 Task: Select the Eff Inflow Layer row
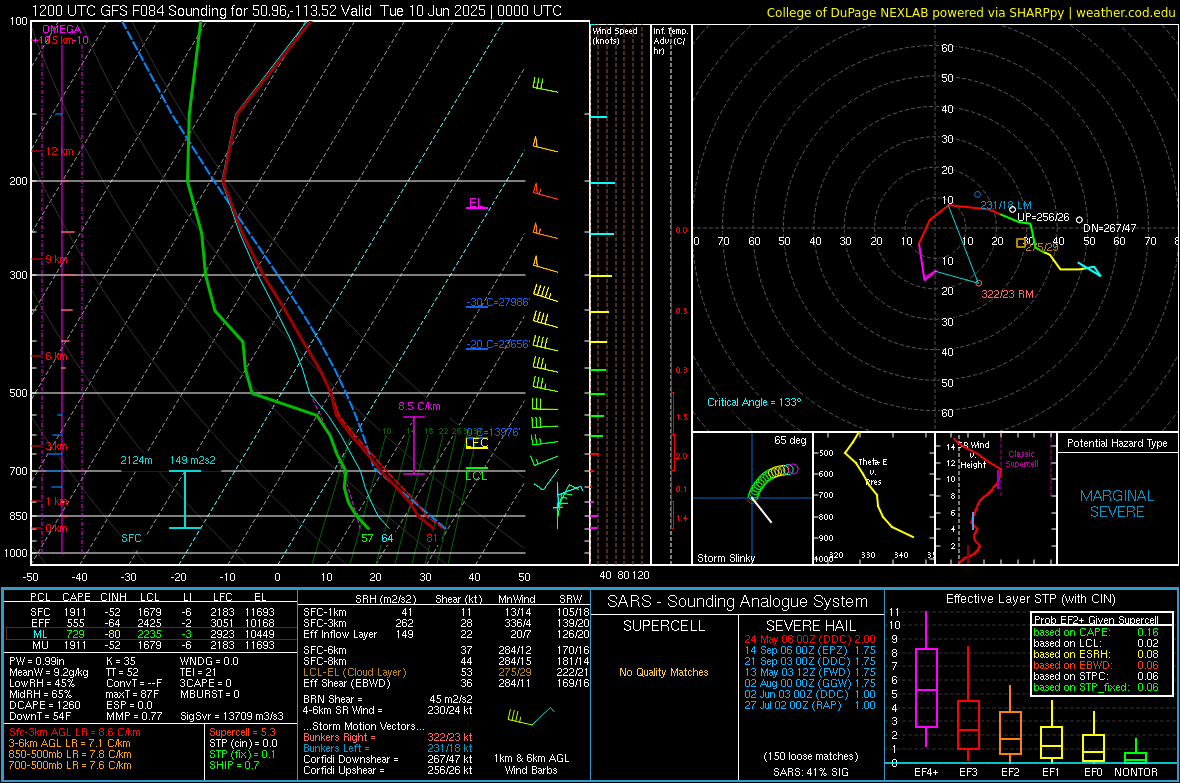pos(446,634)
